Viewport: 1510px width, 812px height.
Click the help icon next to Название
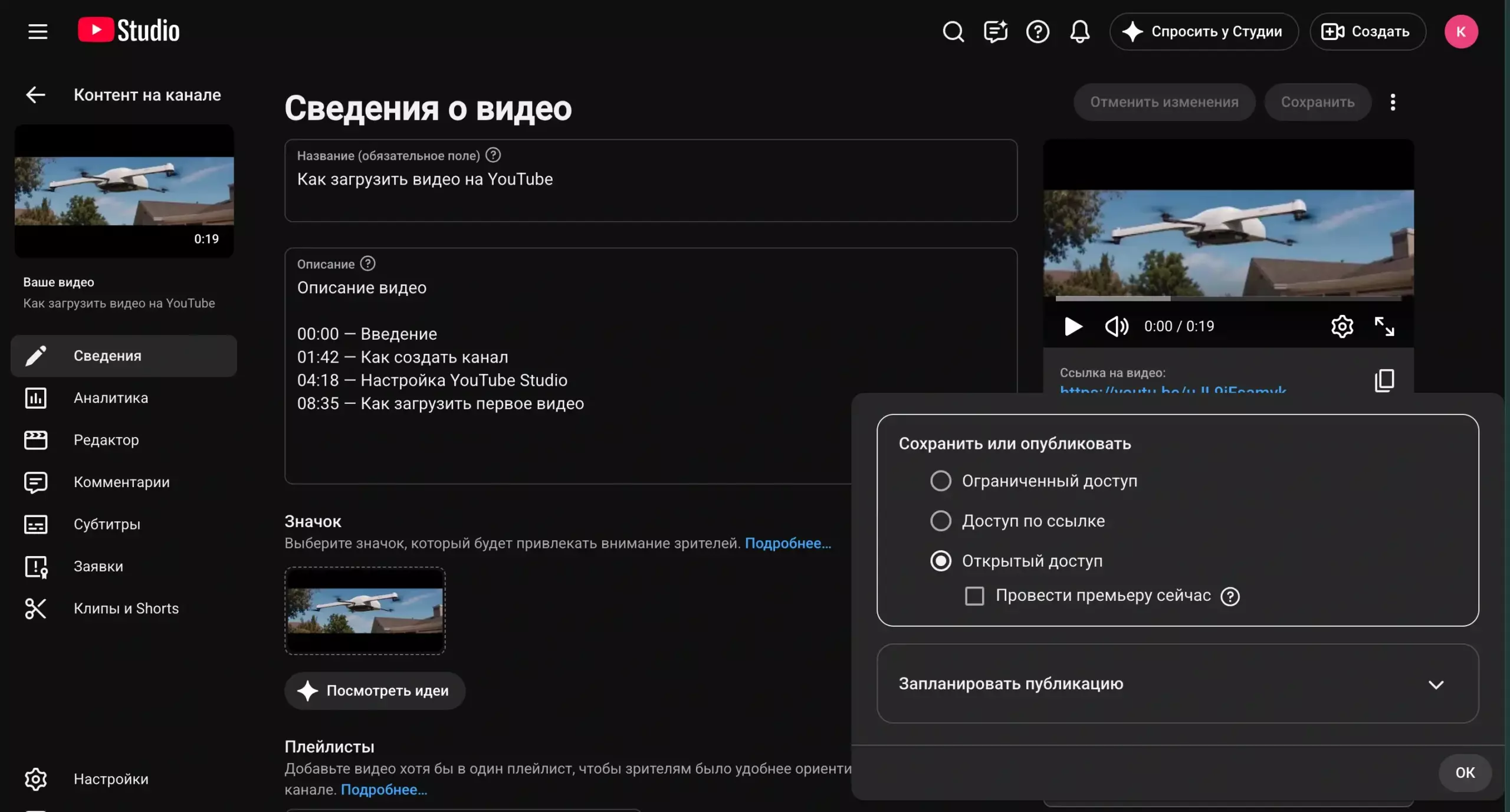coord(493,155)
